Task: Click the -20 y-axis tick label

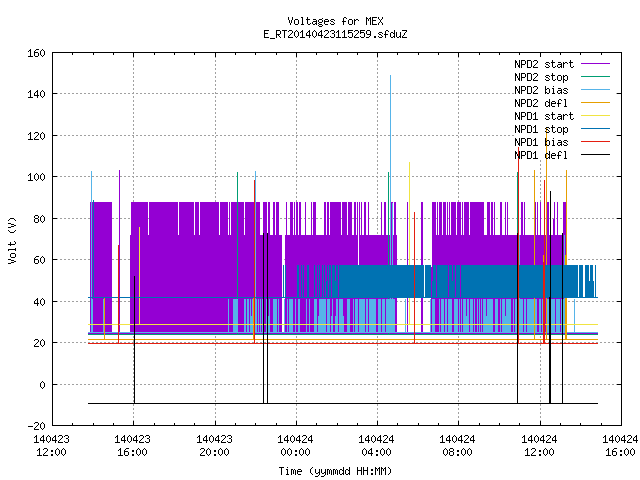Action: coord(36,426)
